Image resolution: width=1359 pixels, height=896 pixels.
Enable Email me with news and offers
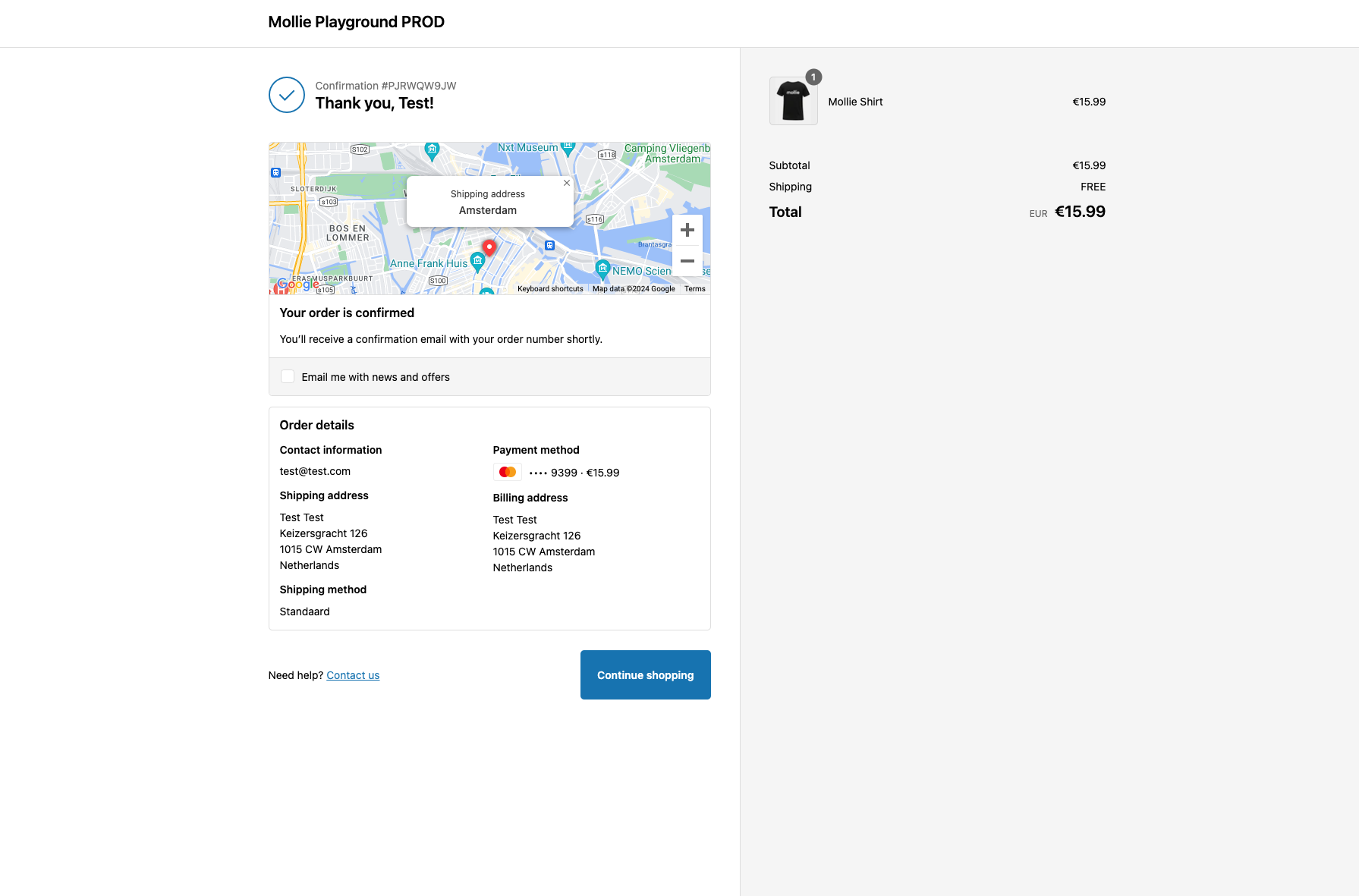pyautogui.click(x=288, y=376)
